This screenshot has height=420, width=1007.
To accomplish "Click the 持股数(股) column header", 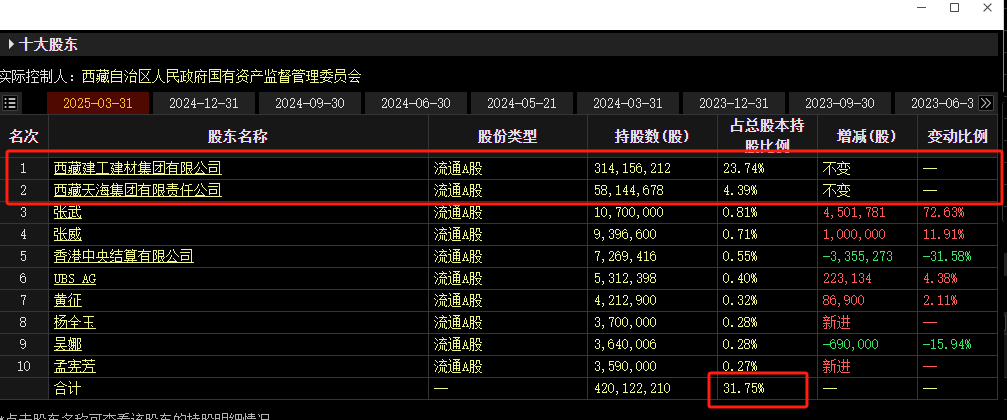I will (x=652, y=136).
